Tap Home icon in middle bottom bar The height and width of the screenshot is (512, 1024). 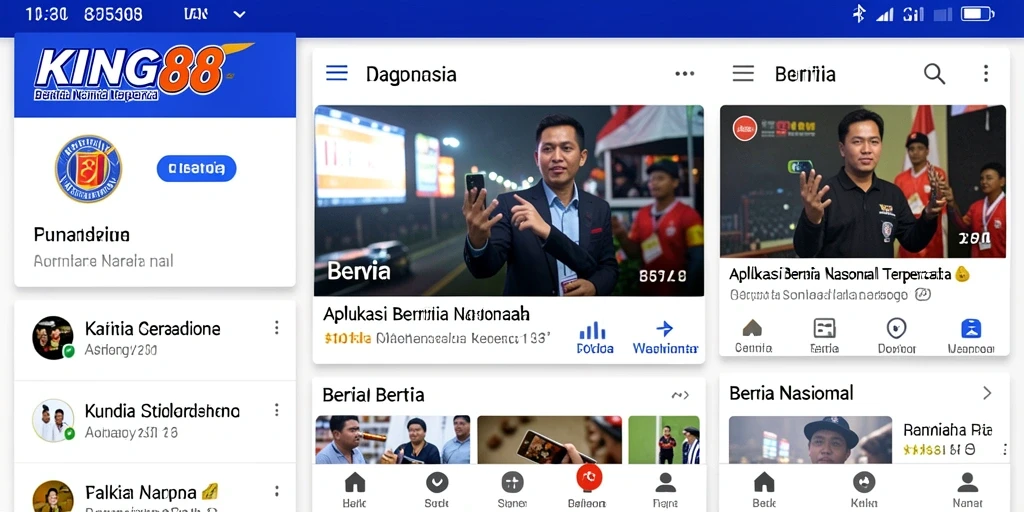tap(355, 483)
